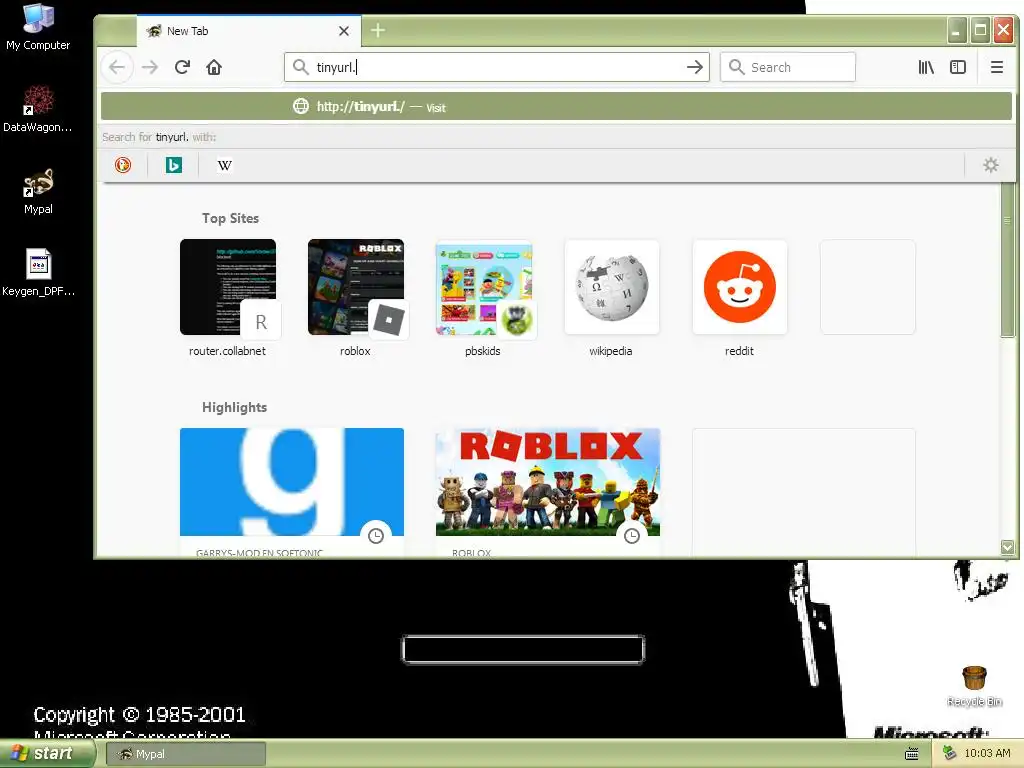Select the New Tab tab
Viewport: 1024px width, 768px height.
pos(248,31)
